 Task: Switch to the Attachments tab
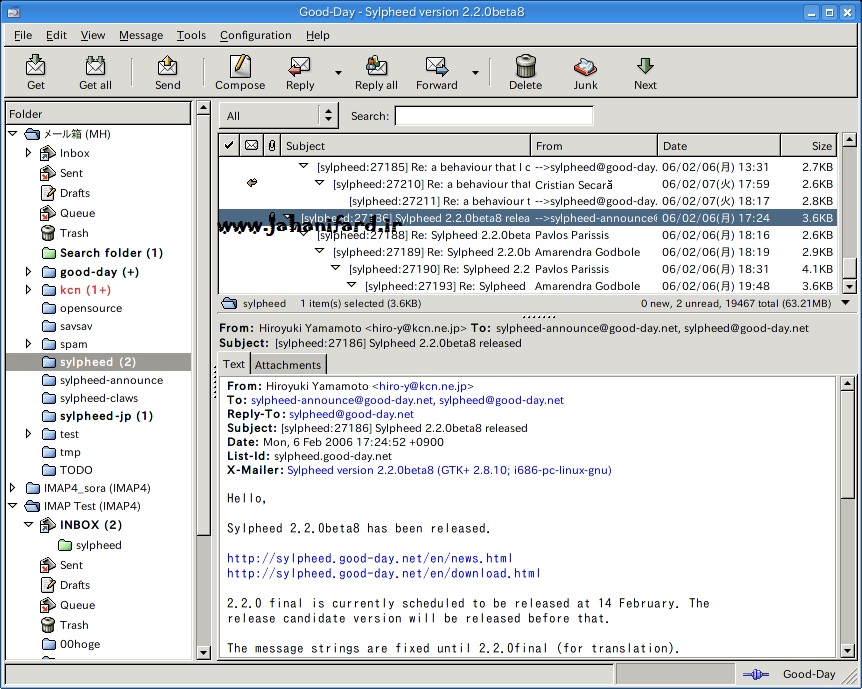click(x=288, y=365)
